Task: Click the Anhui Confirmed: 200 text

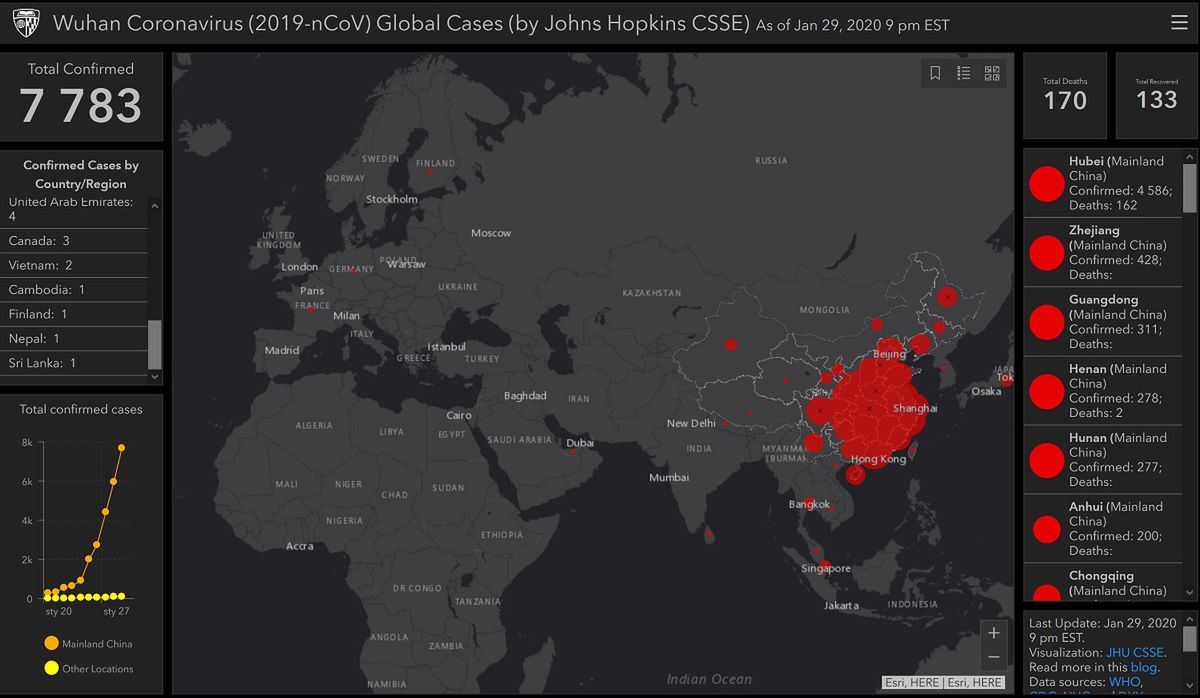Action: tap(1115, 536)
